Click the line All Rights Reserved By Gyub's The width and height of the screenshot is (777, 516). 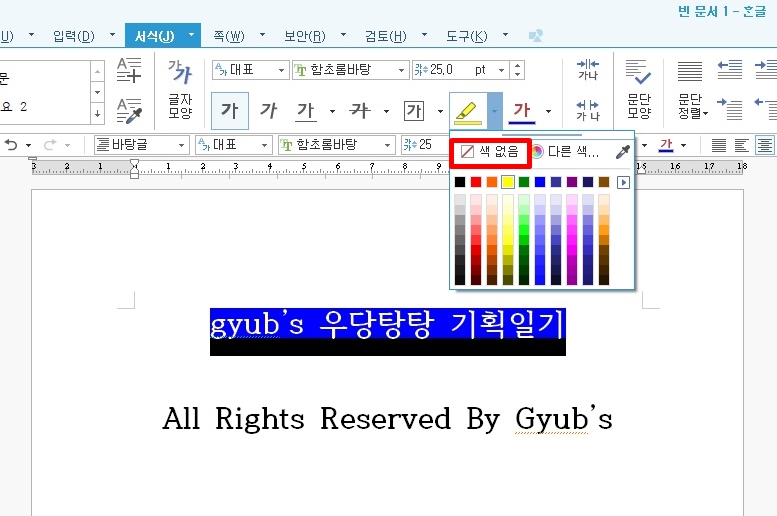click(388, 419)
